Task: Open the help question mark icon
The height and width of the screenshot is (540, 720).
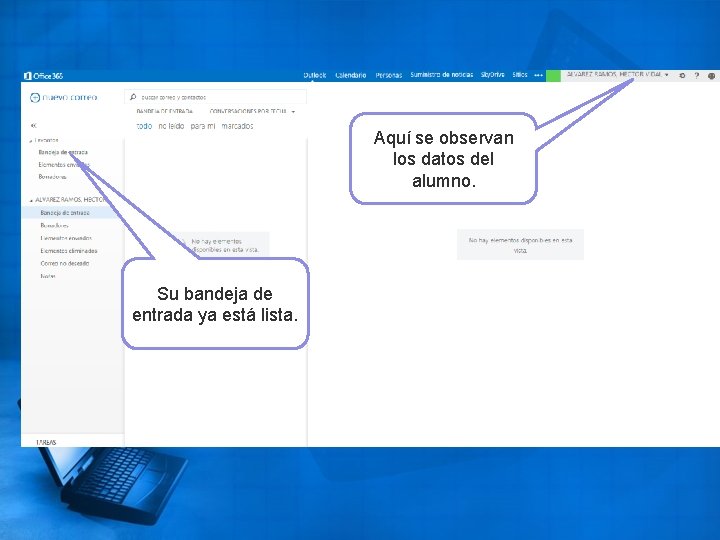Action: click(697, 75)
